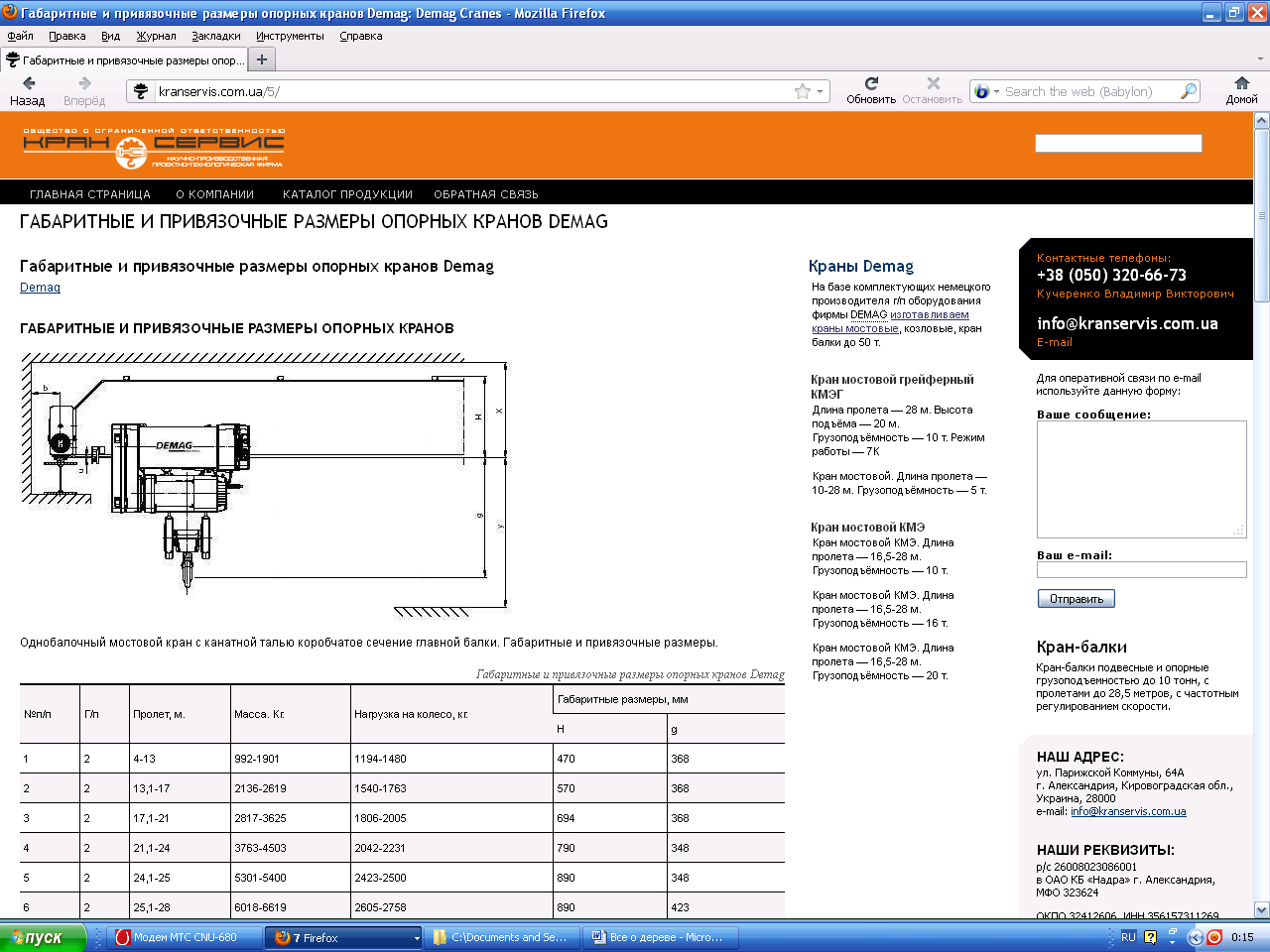This screenshot has width=1270, height=952.
Task: Click the taskbar clock 0:15
Action: coord(1242,937)
